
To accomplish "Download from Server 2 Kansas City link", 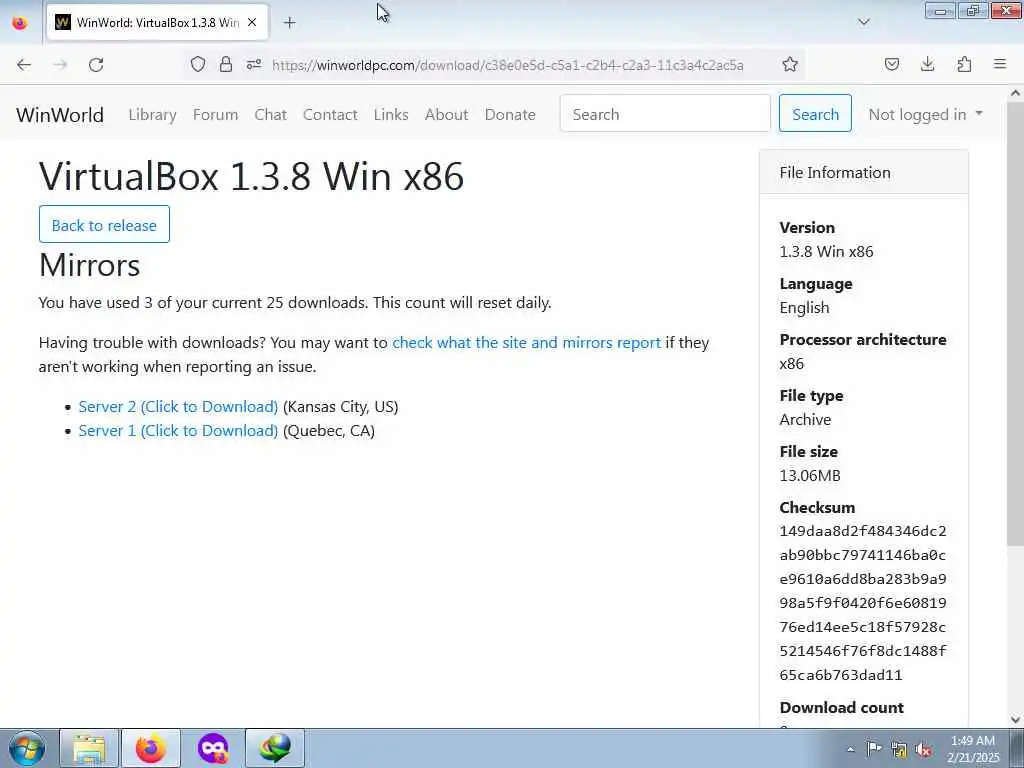I will pyautogui.click(x=178, y=406).
